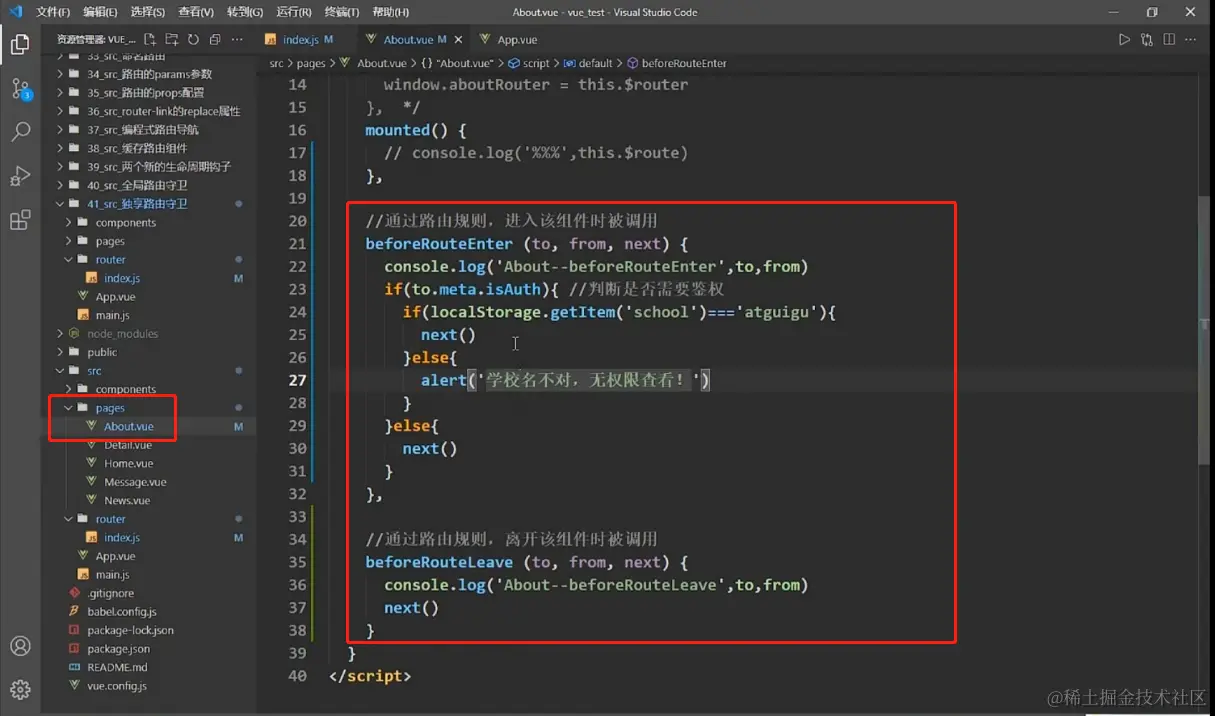Open .gitignore in the explorer
Viewport: 1215px width, 716px height.
110,593
